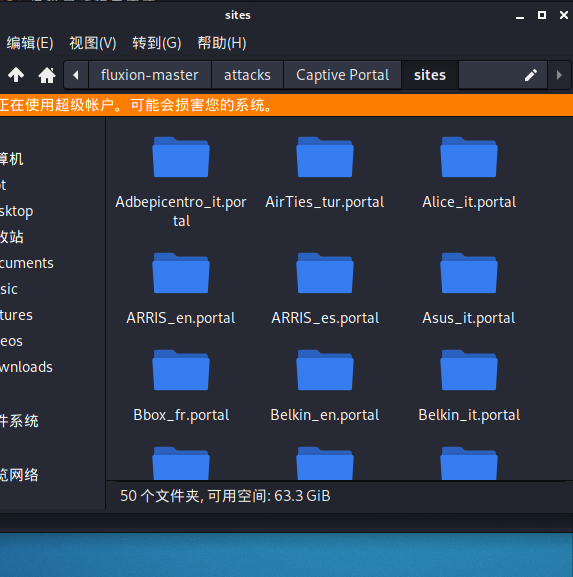573x577 pixels.
Task: Navigate to Captive Portal in path bar
Action: (x=343, y=75)
